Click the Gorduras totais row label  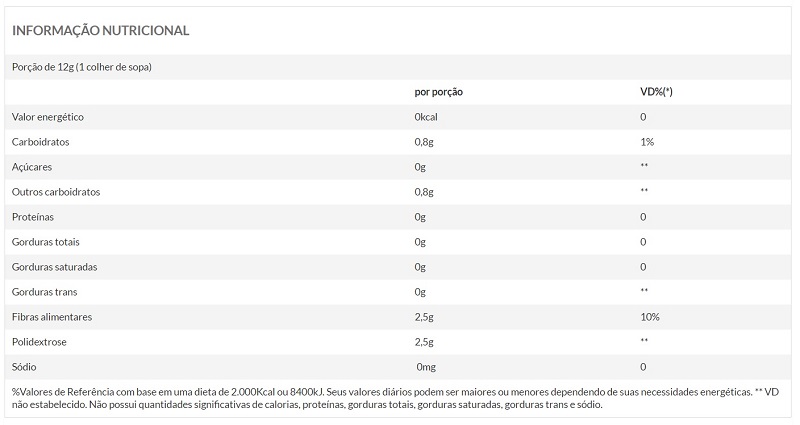click(46, 242)
